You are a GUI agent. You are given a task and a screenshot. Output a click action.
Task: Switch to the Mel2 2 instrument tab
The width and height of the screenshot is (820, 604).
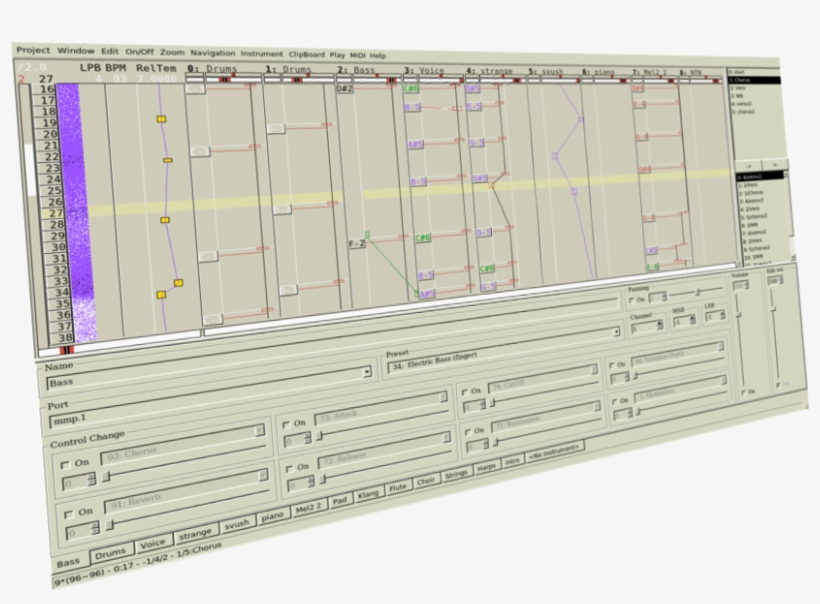[308, 508]
